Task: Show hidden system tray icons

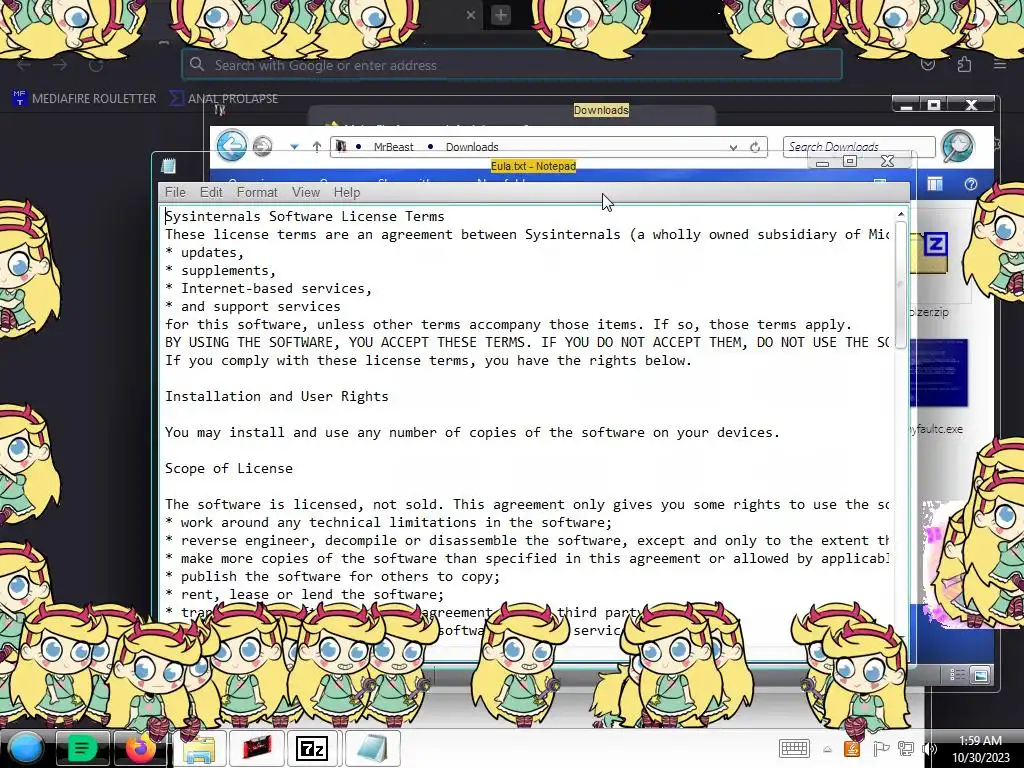Action: point(827,750)
